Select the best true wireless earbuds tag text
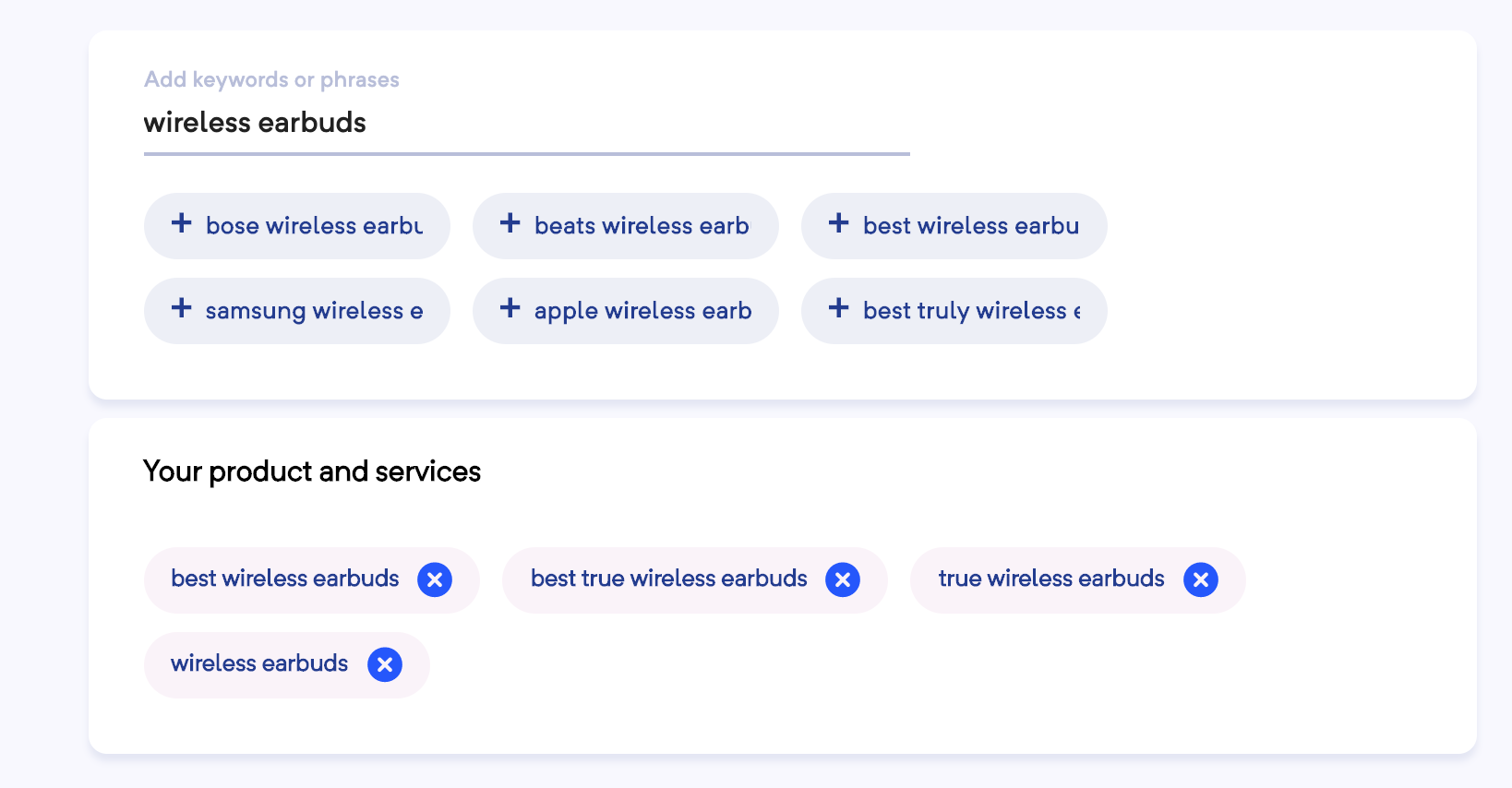 point(669,579)
